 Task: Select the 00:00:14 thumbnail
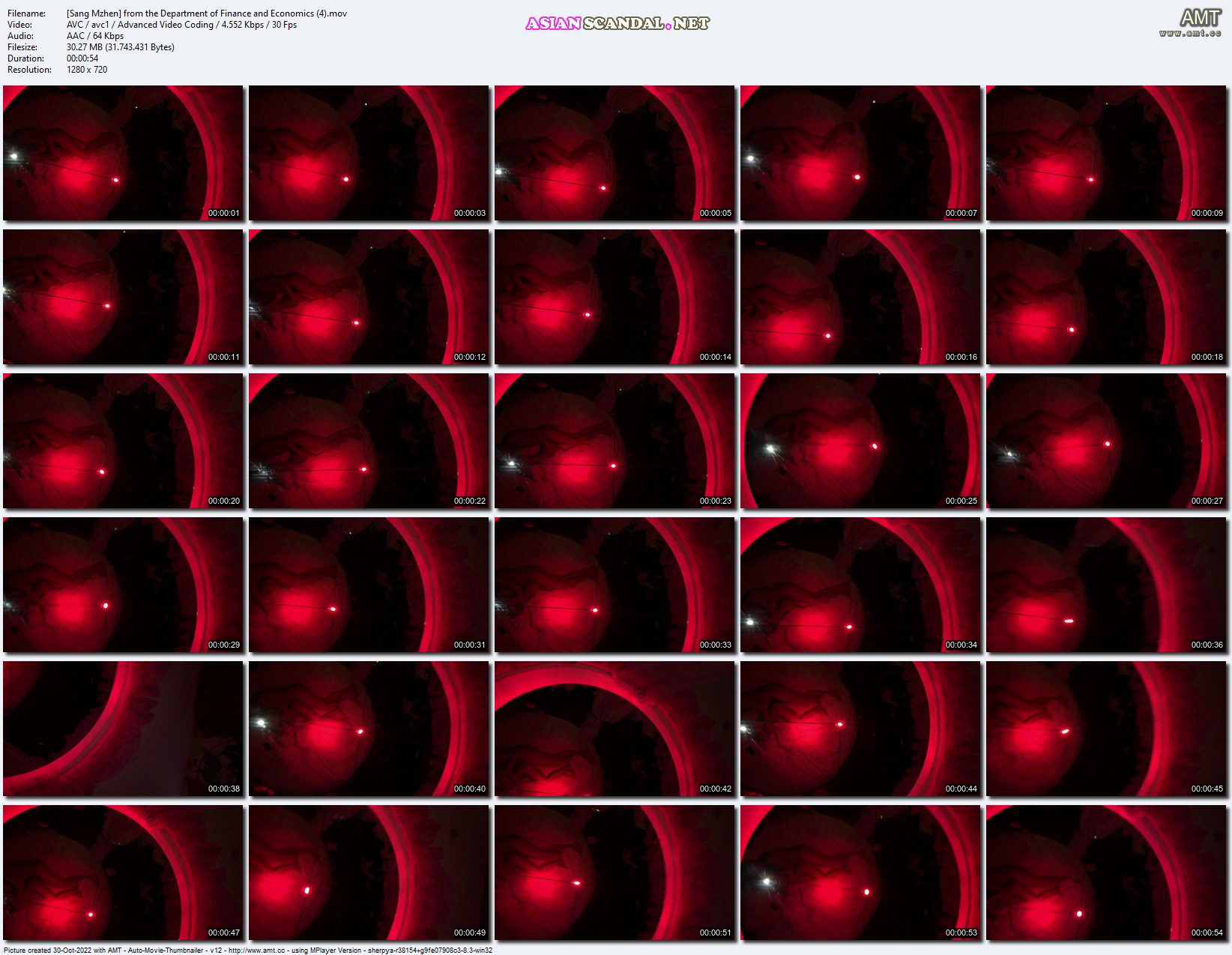615,297
